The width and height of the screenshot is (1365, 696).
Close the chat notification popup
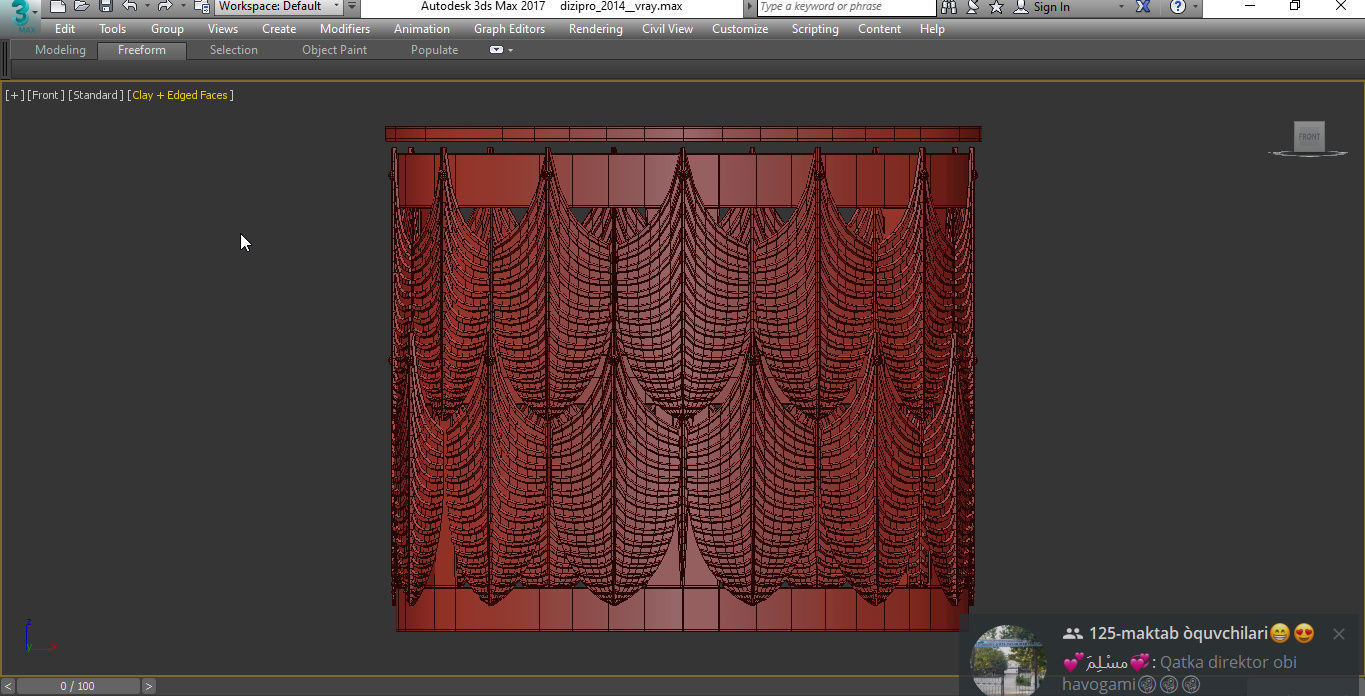click(1339, 633)
